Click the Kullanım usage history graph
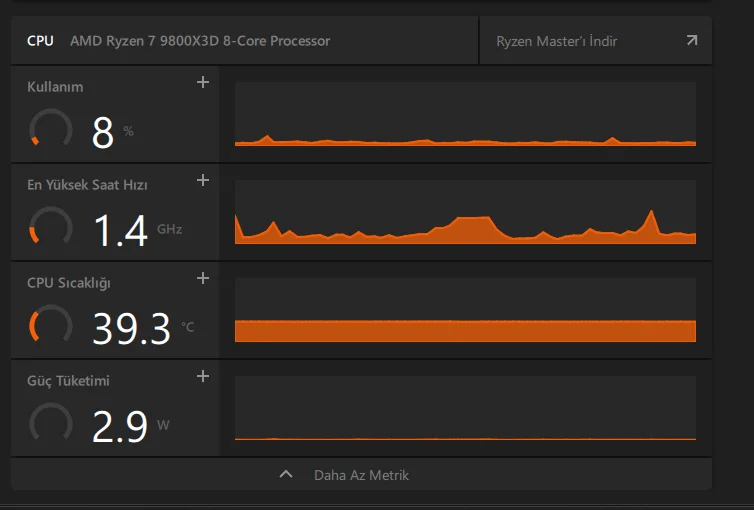754x510 pixels. pyautogui.click(x=465, y=114)
